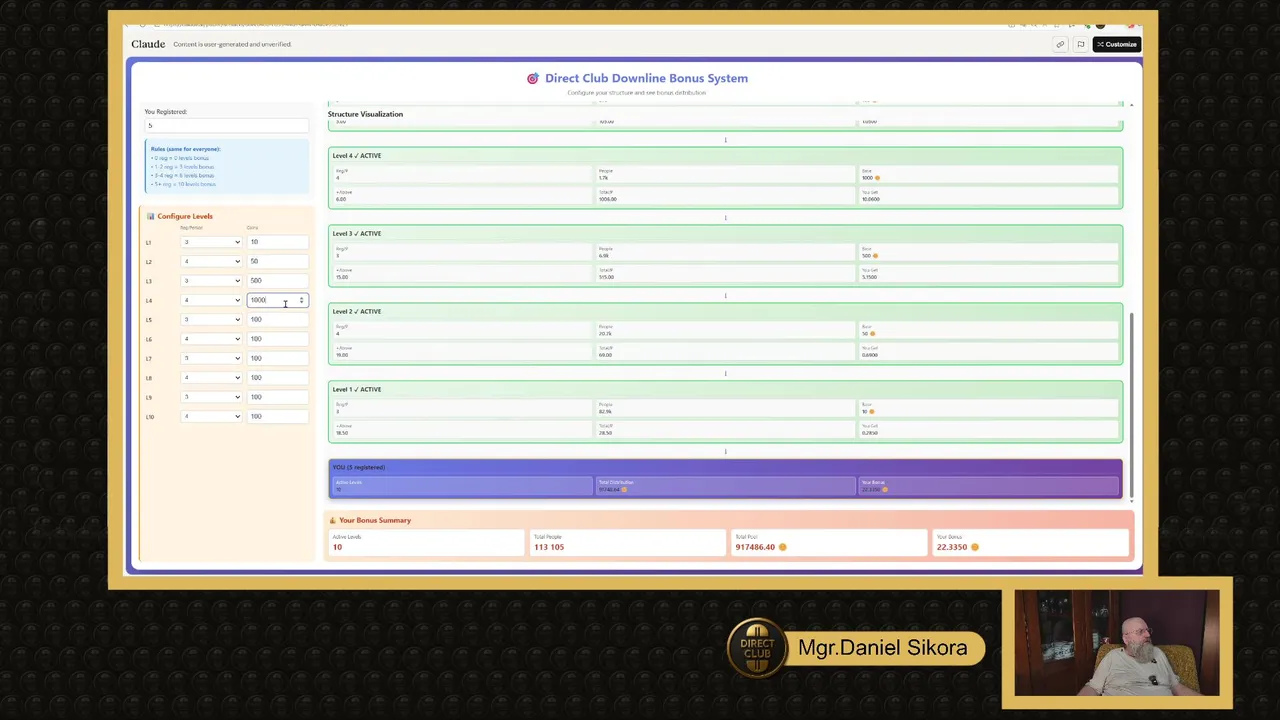
Task: Click the YOU (5 registered) header
Action: pos(359,467)
